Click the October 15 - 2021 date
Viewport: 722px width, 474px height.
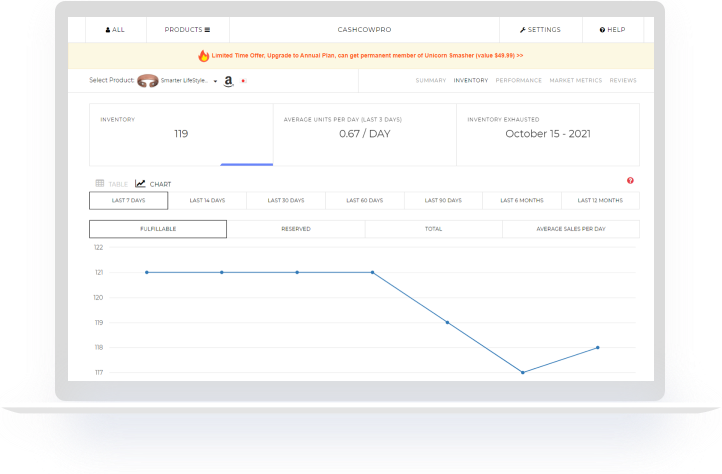pos(548,134)
